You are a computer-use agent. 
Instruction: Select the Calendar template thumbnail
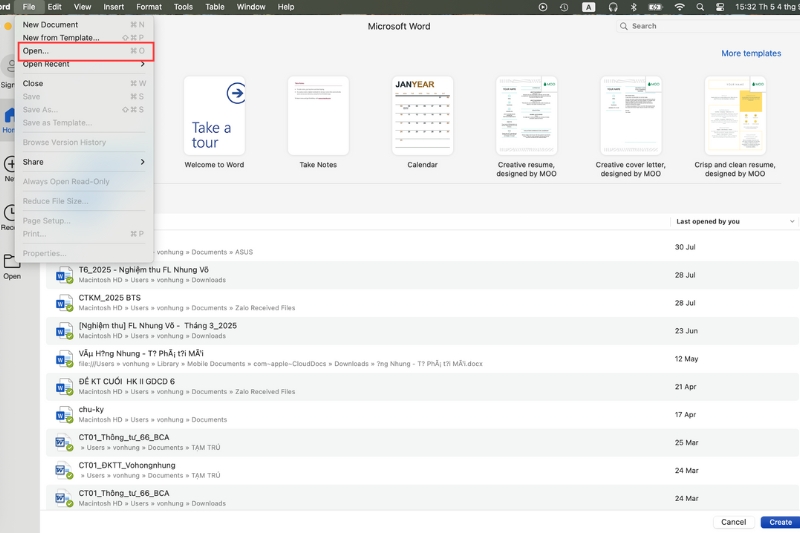[422, 116]
